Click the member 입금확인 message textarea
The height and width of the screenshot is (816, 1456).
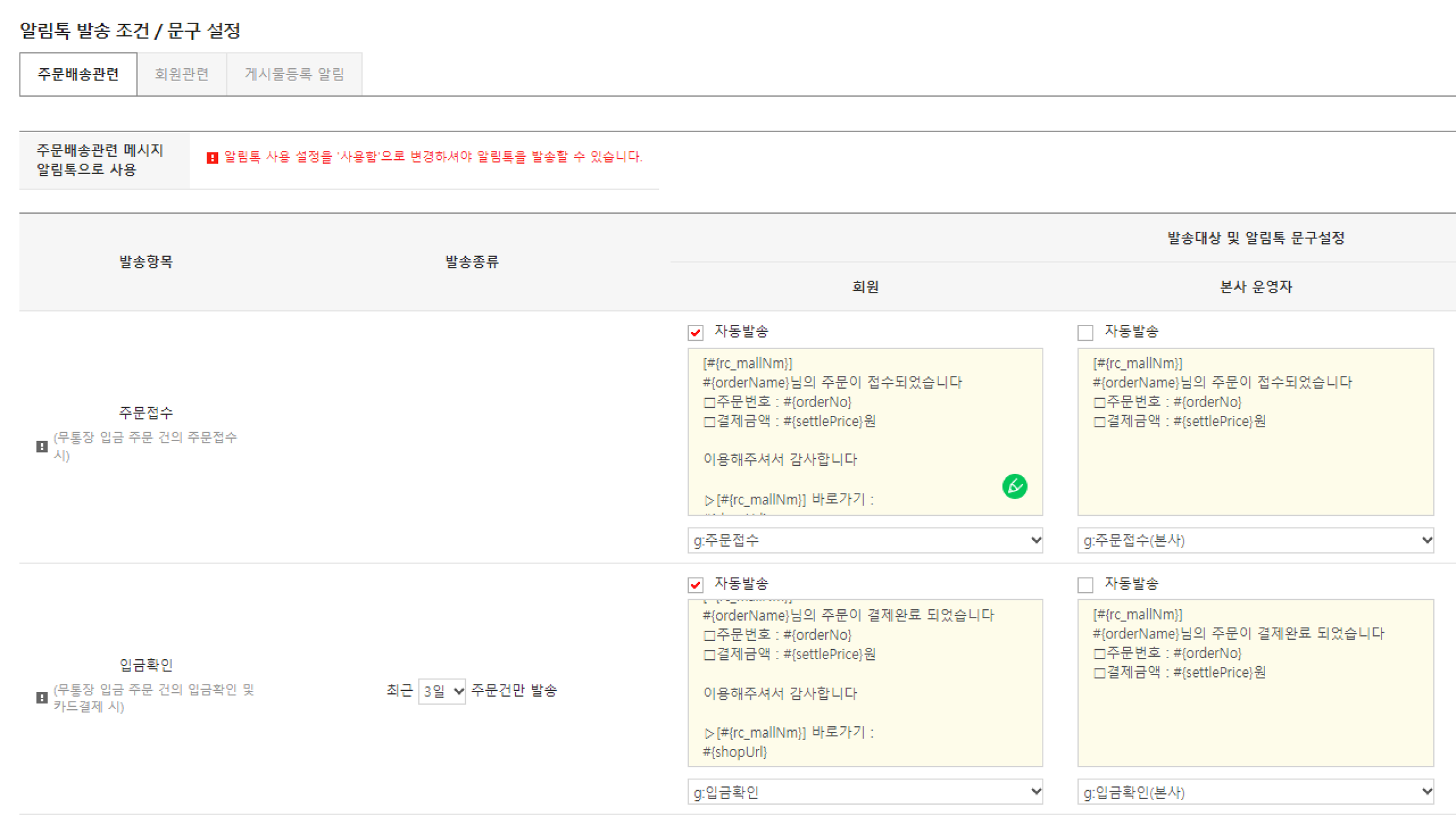(864, 683)
